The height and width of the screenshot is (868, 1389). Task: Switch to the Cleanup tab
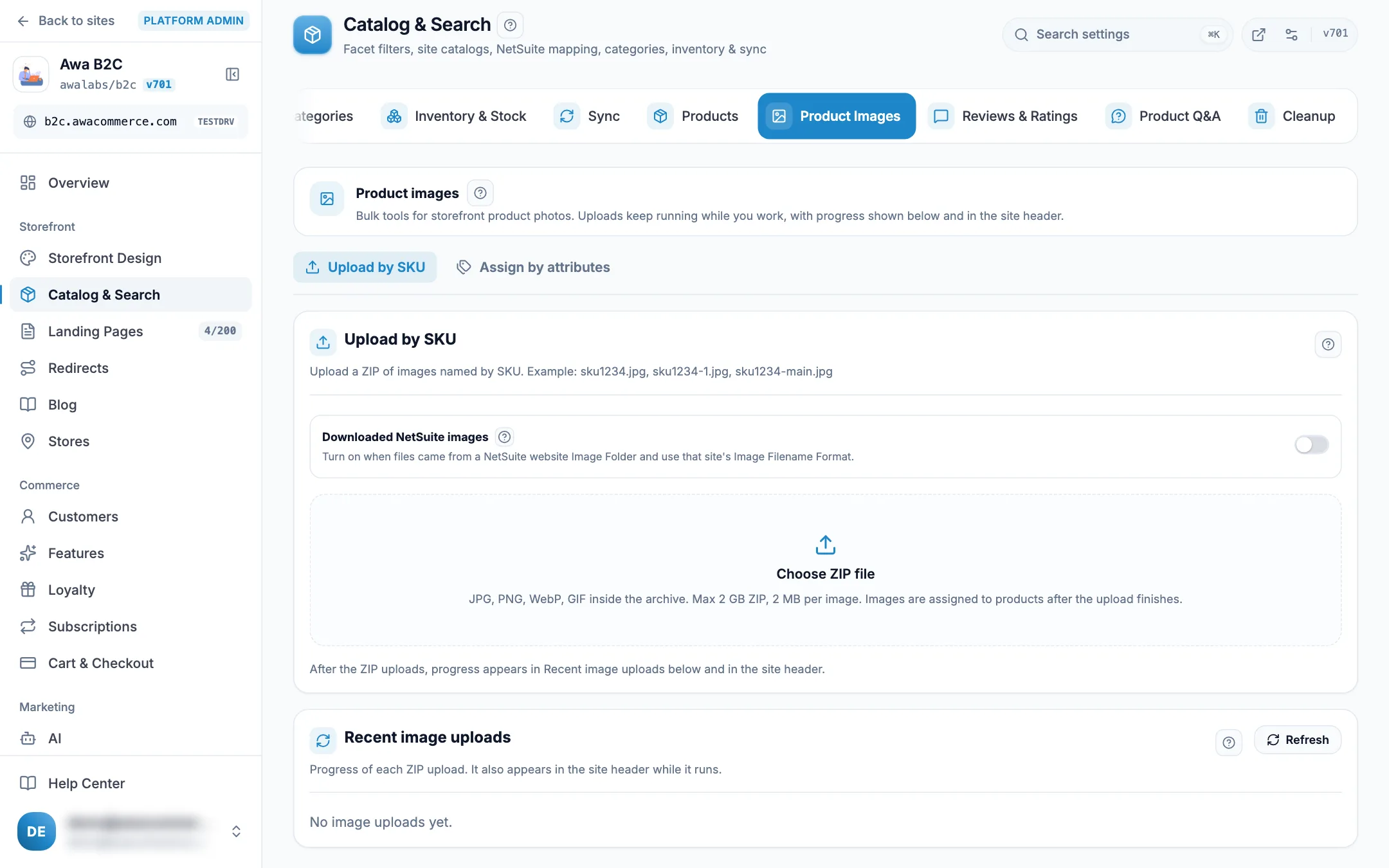1293,116
